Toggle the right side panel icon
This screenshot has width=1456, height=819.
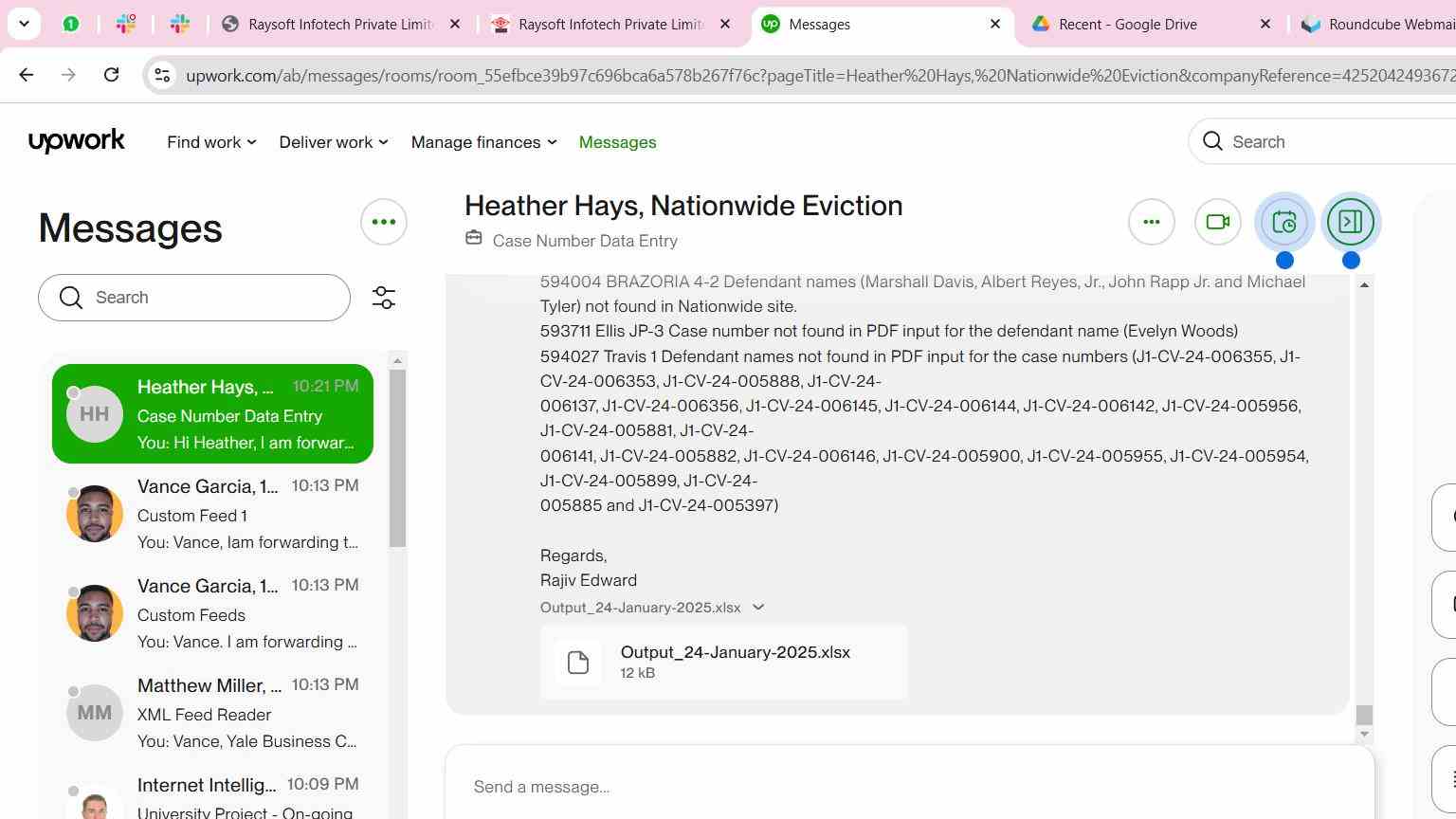pyautogui.click(x=1351, y=222)
